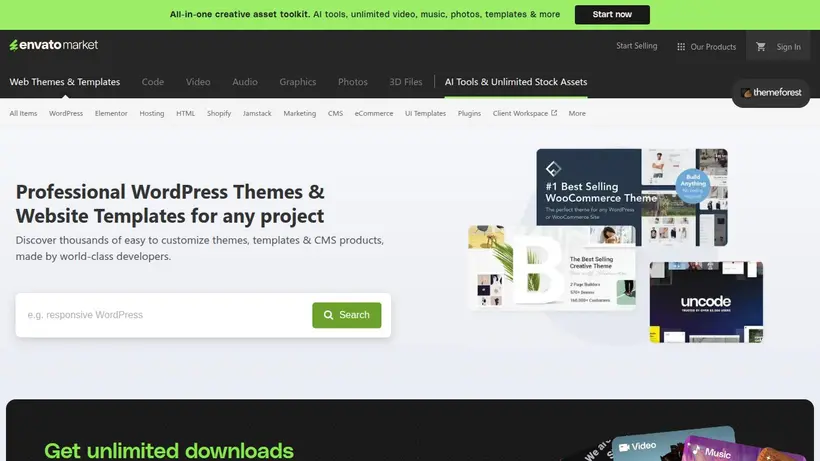Select HTML submenu

tap(185, 113)
